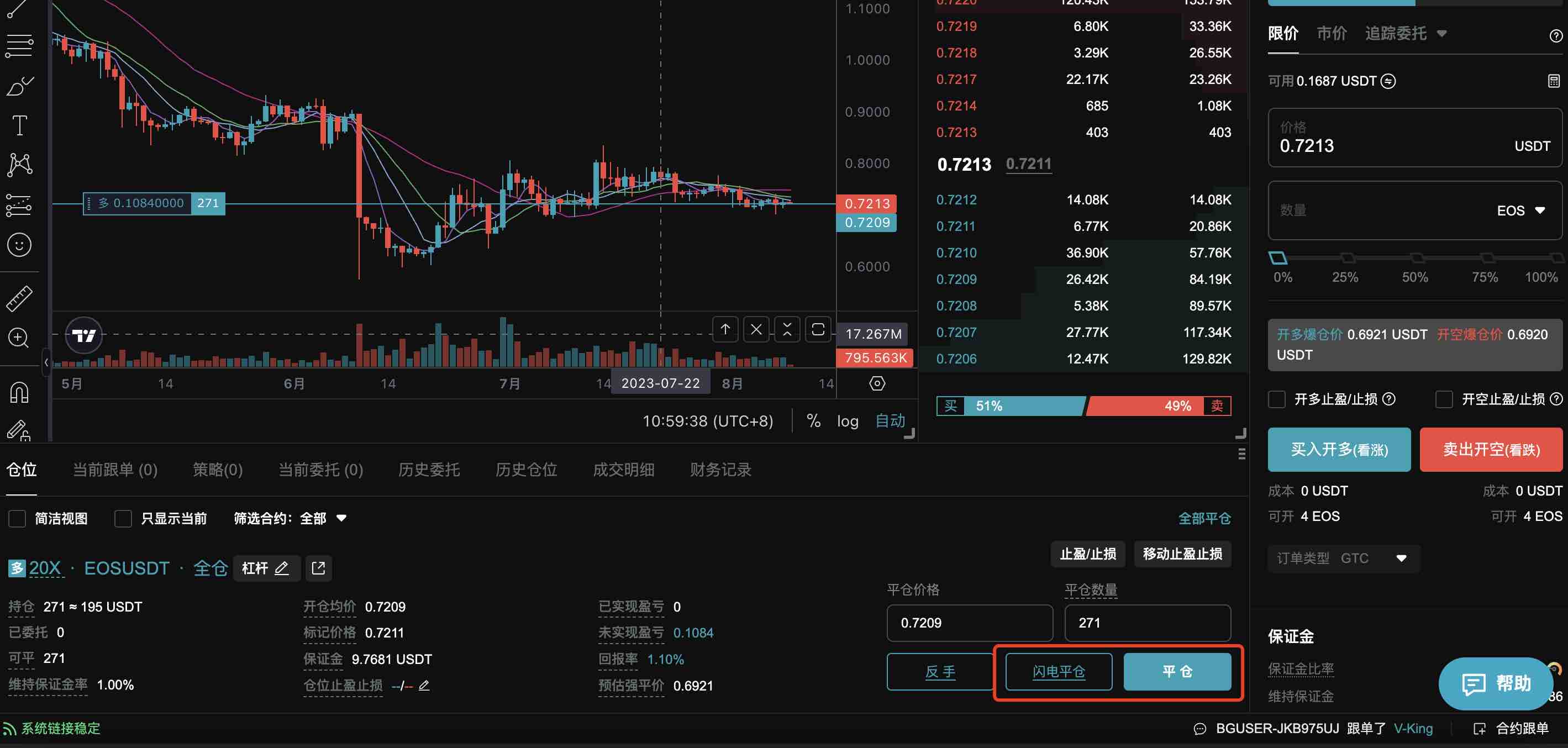
Task: Toggle the lock drawings pencil tool
Action: pyautogui.click(x=19, y=430)
